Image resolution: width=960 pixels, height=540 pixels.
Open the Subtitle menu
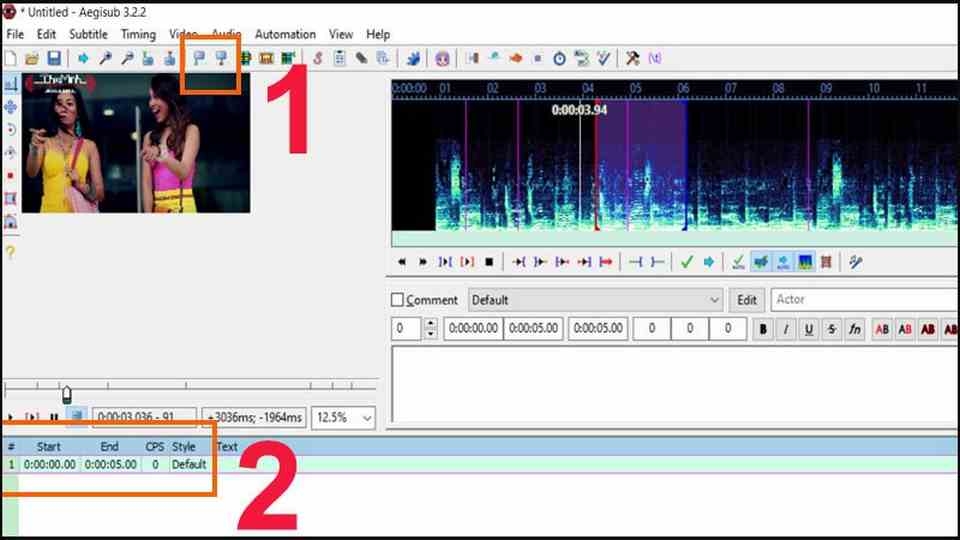88,34
